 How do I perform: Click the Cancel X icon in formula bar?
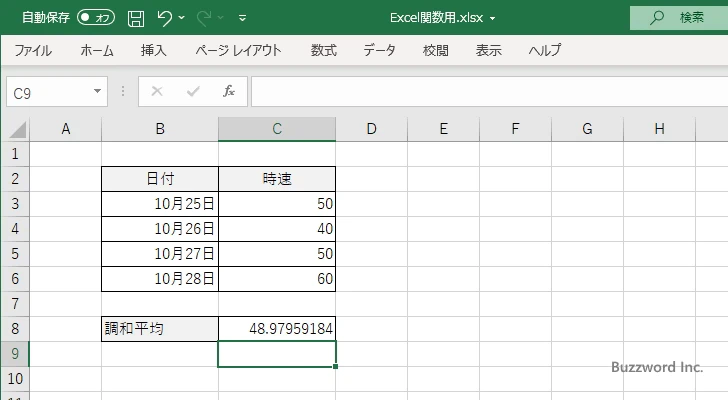click(x=157, y=91)
